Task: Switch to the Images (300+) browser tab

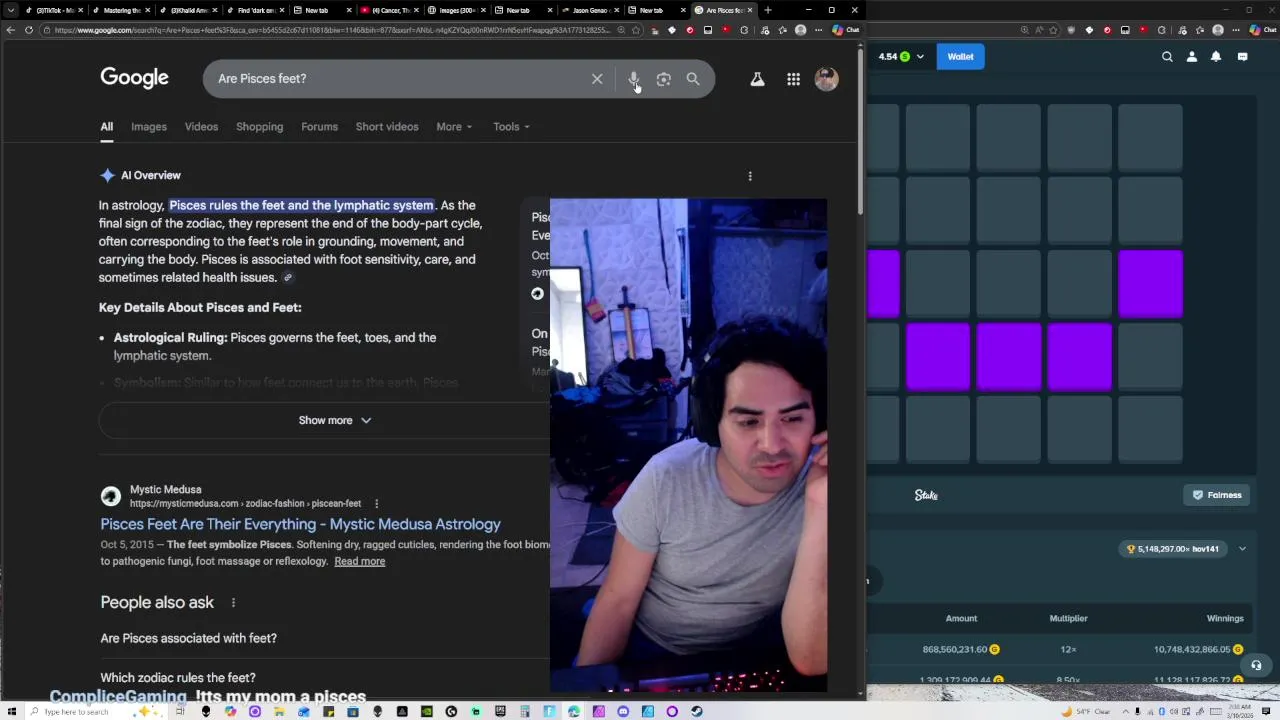Action: click(456, 10)
